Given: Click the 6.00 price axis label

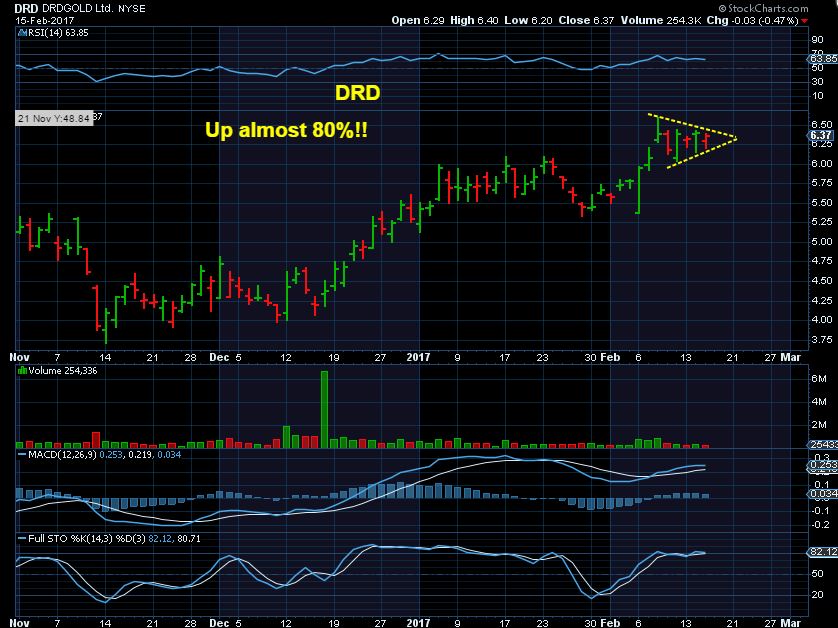Looking at the screenshot, I should point(821,164).
